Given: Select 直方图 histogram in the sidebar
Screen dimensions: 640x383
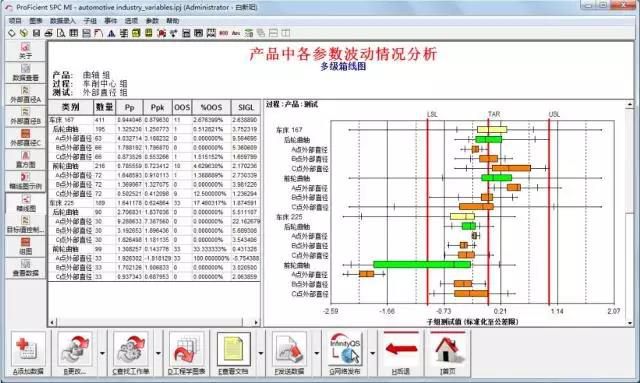Looking at the screenshot, I should pos(25,160).
